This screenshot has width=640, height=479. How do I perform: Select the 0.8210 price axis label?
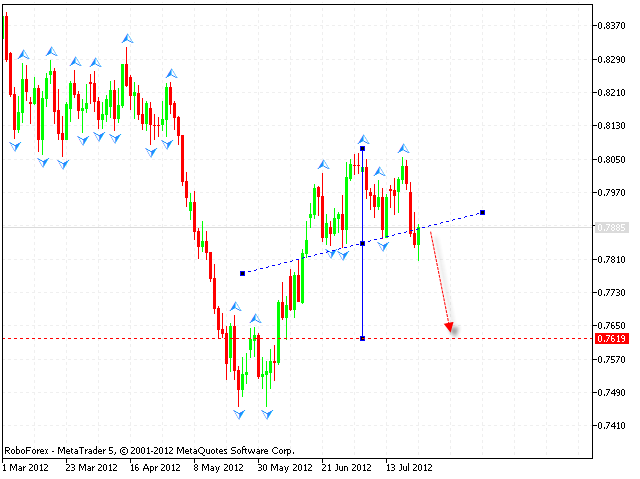click(611, 93)
